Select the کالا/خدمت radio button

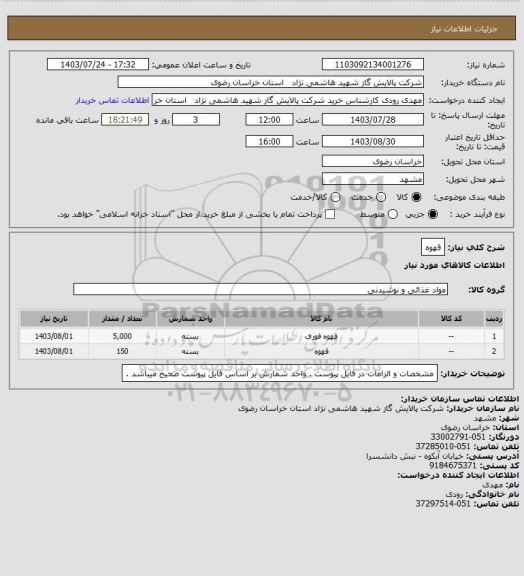[x=335, y=197]
